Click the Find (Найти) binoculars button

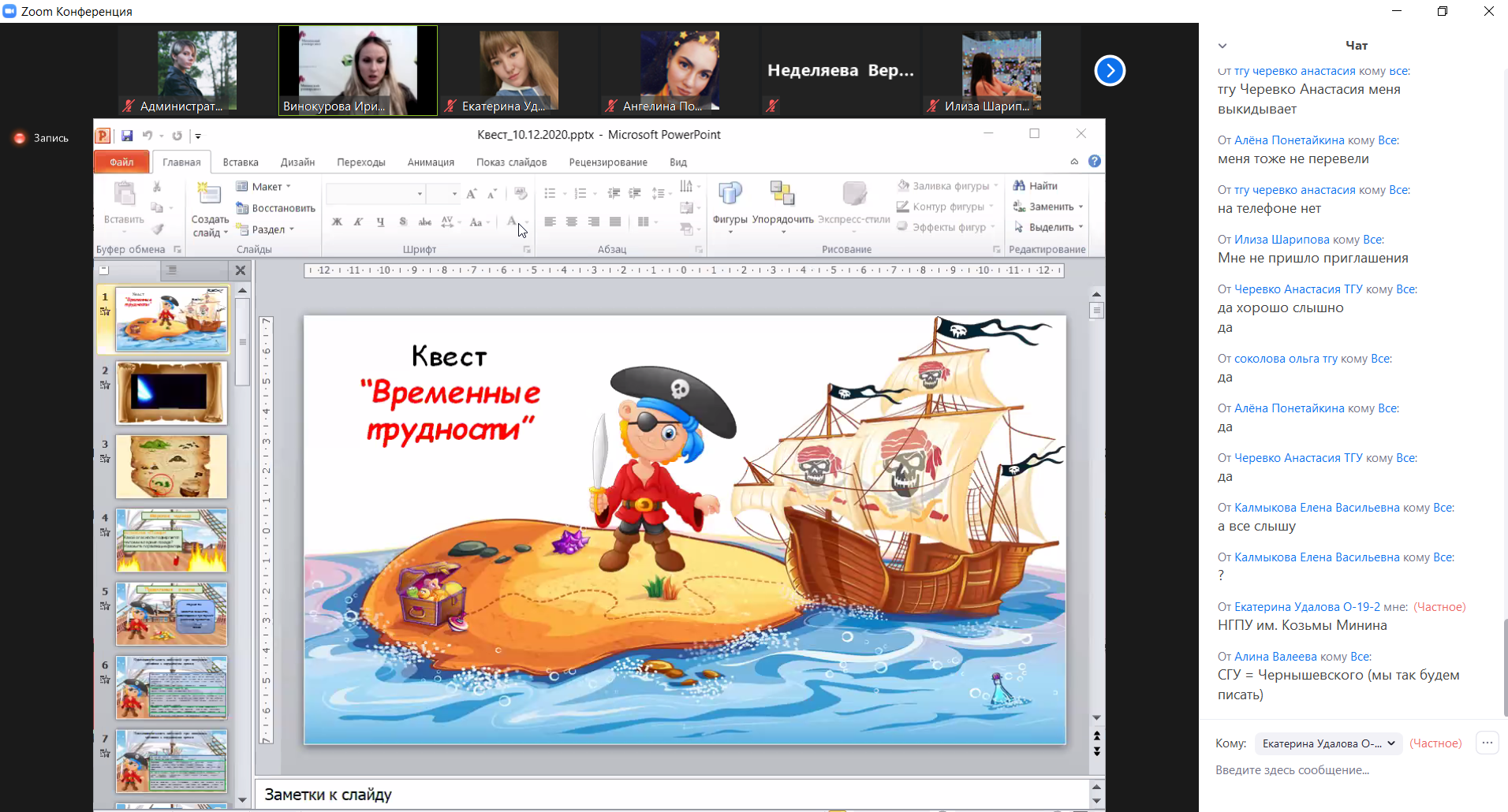(x=1035, y=186)
